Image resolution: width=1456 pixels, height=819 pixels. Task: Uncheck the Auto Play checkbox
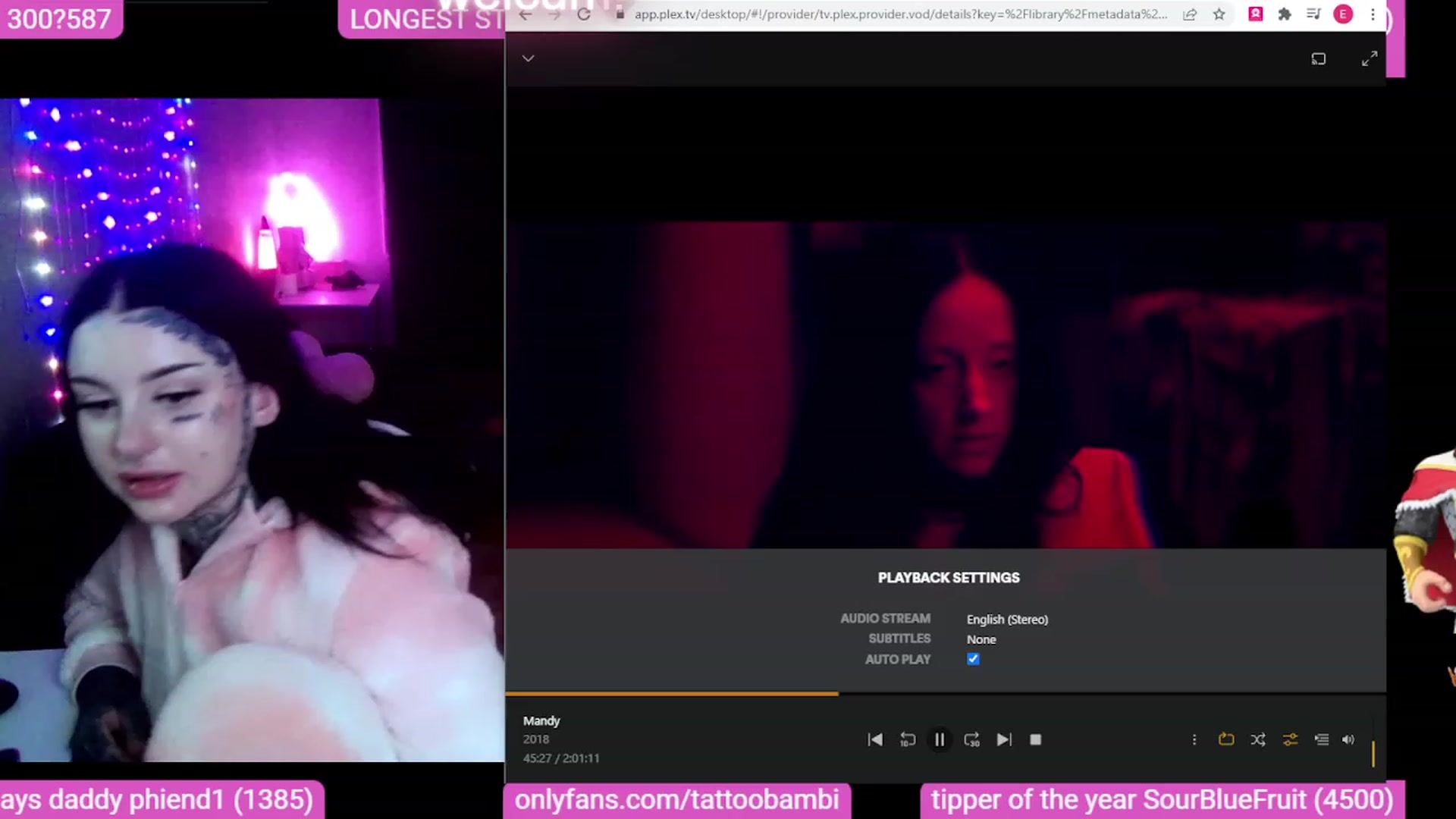pyautogui.click(x=973, y=659)
